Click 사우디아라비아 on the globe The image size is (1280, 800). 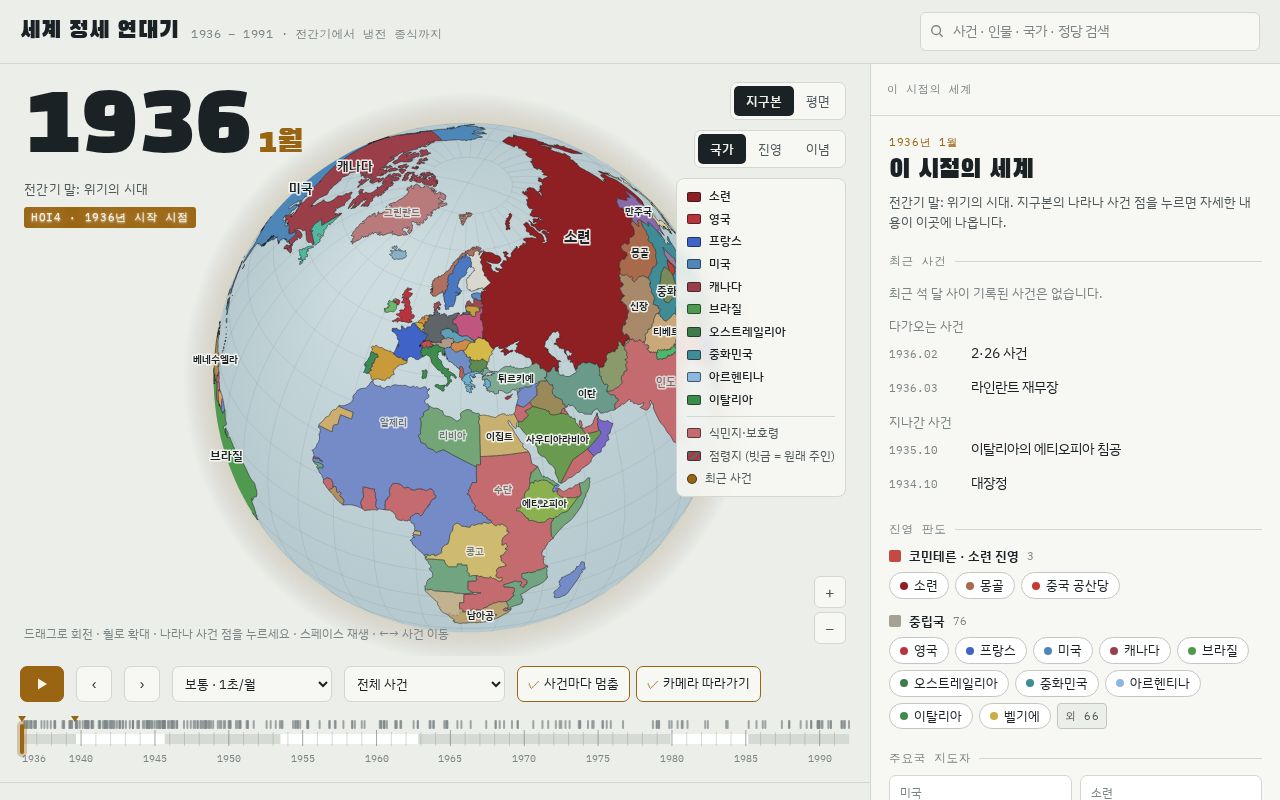558,440
